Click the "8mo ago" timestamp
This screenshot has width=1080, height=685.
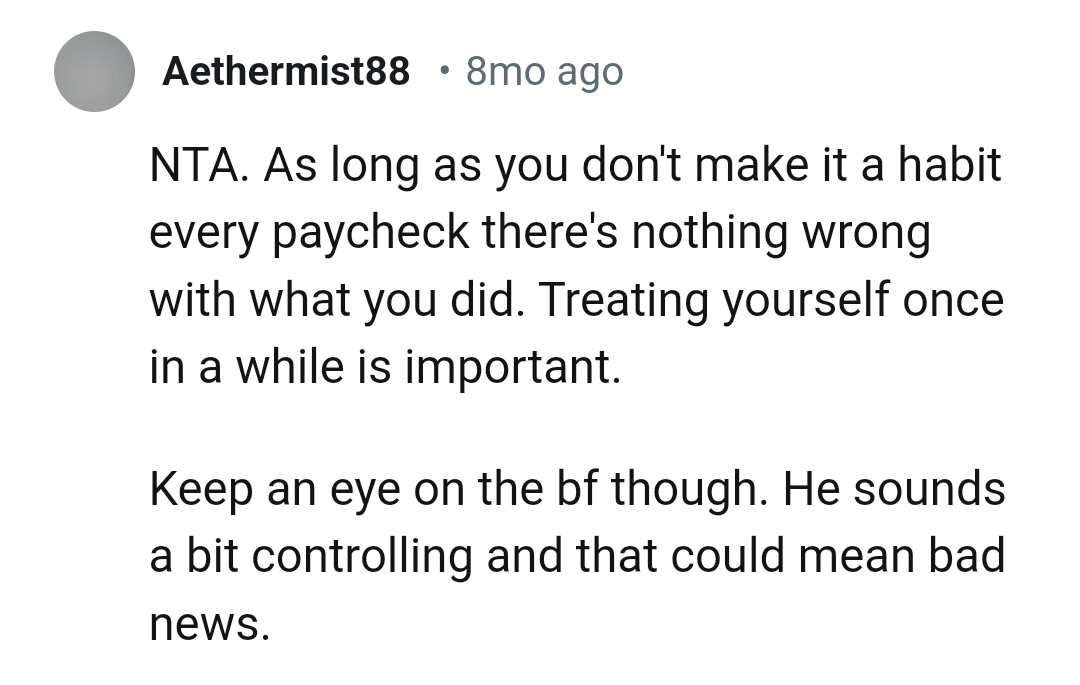pyautogui.click(x=544, y=72)
